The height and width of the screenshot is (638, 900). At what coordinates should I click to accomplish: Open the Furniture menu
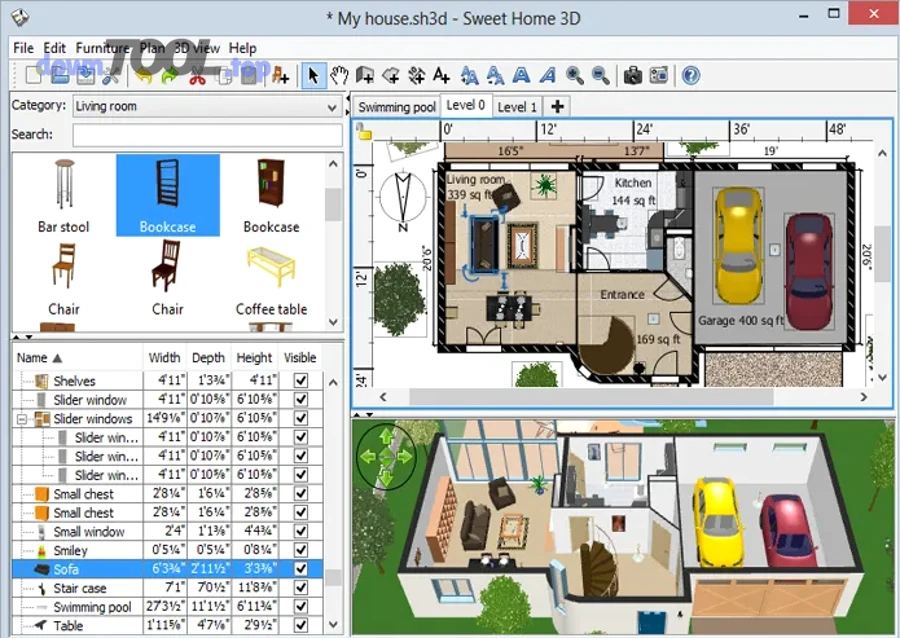click(102, 48)
